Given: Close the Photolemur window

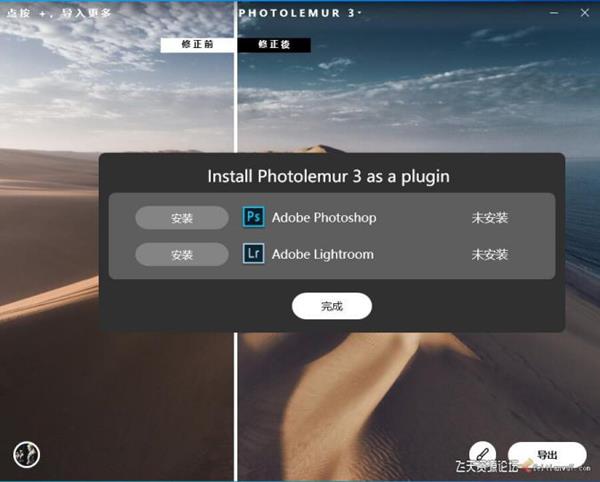Looking at the screenshot, I should click(x=584, y=12).
